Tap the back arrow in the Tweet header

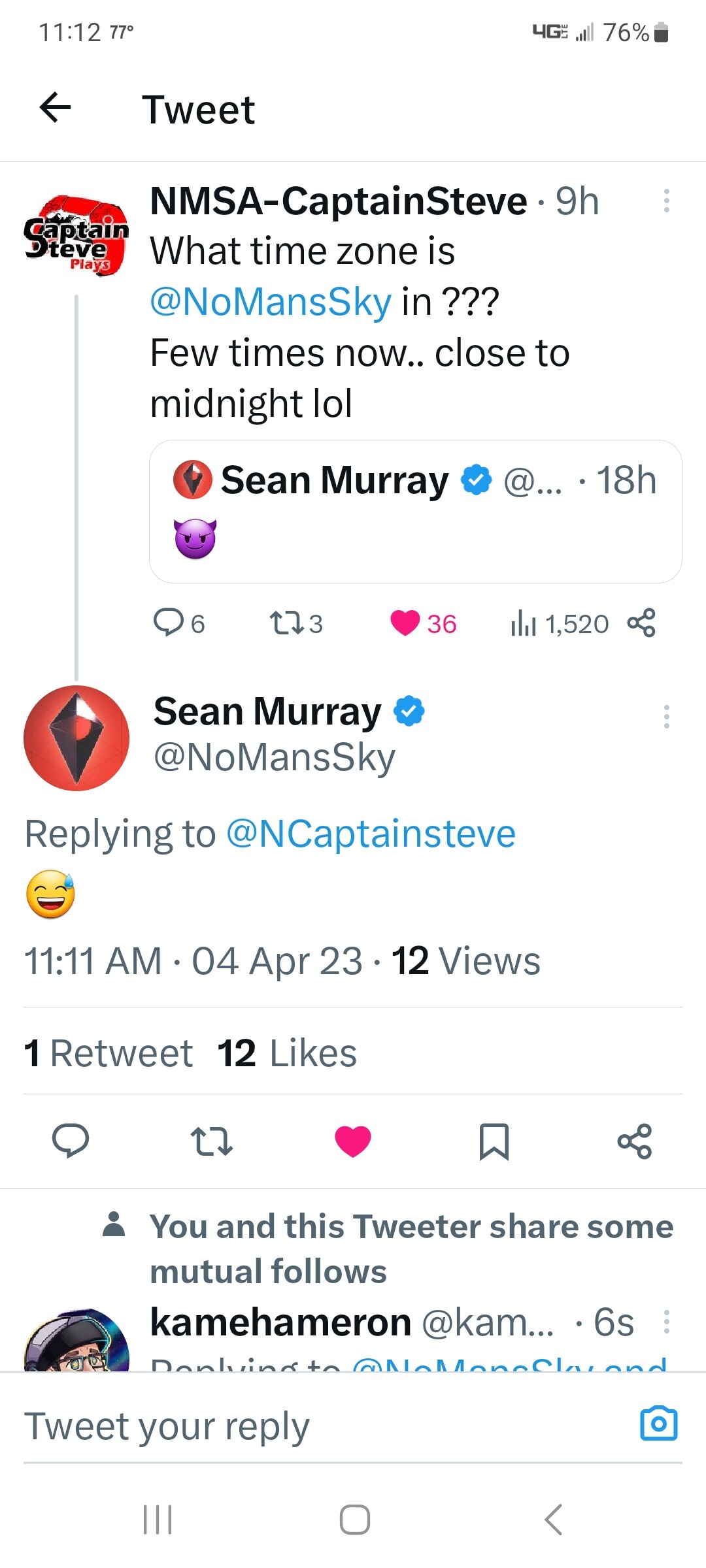[56, 108]
